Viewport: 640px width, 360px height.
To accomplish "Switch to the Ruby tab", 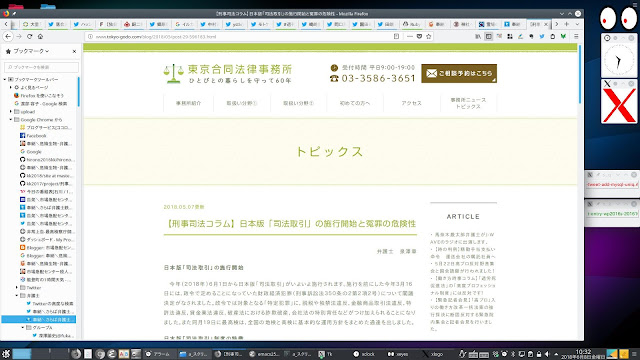I will click(411, 24).
